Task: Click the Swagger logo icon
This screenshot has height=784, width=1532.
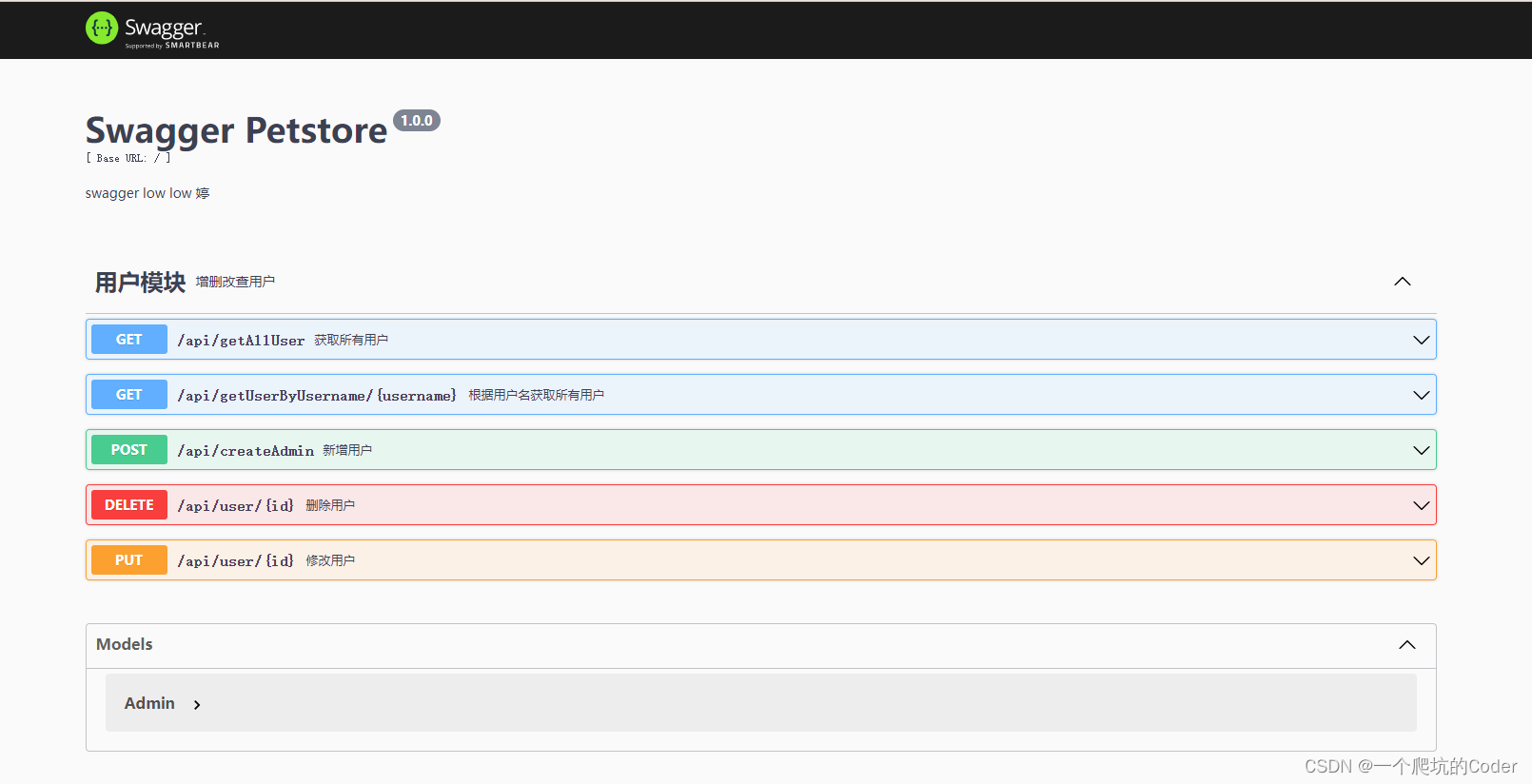Action: [x=102, y=29]
